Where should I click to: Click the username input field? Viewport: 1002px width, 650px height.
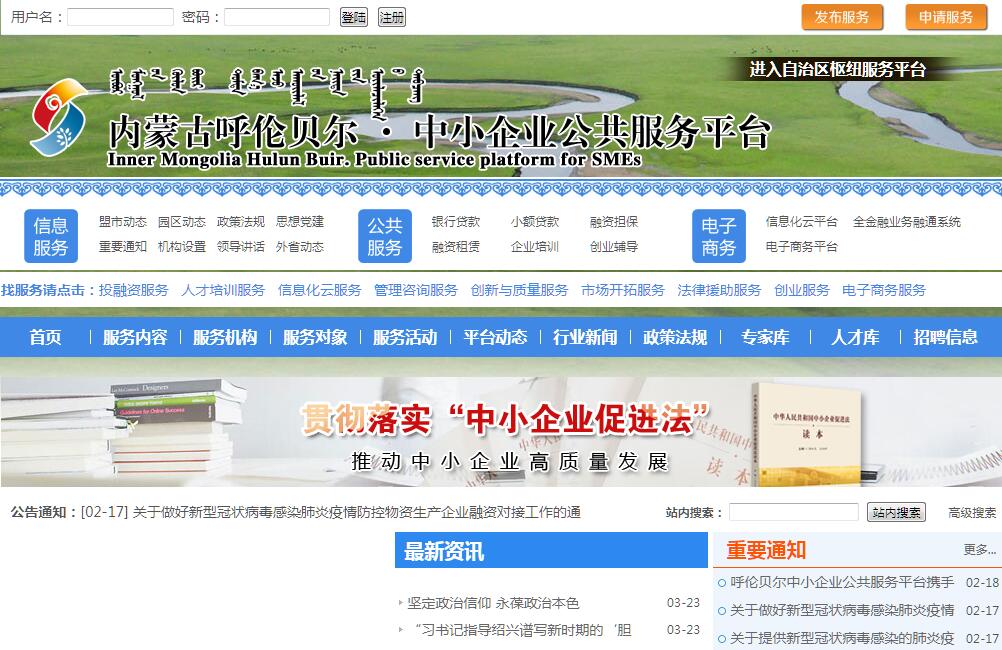coord(120,17)
